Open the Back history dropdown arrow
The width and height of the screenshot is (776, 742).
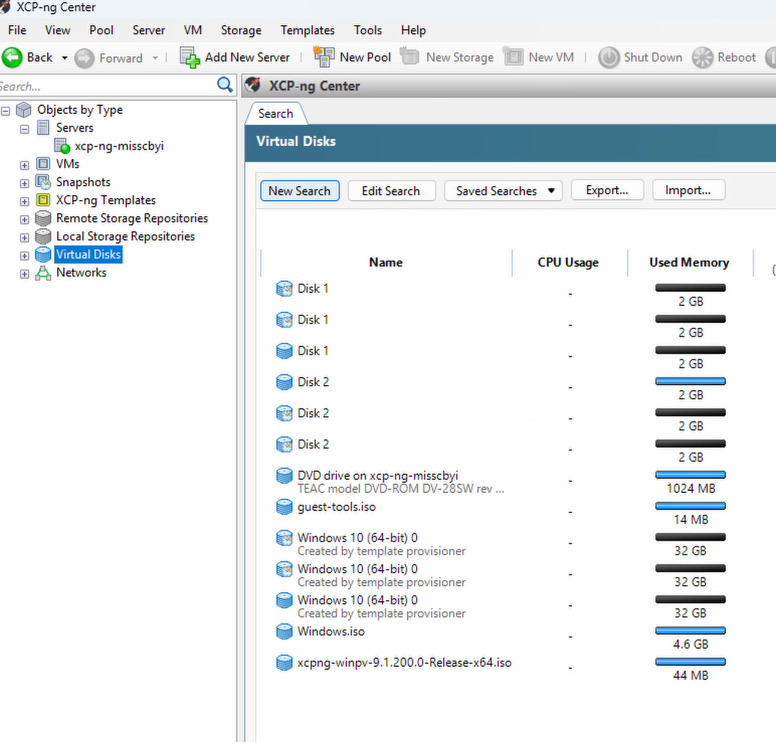coord(64,58)
